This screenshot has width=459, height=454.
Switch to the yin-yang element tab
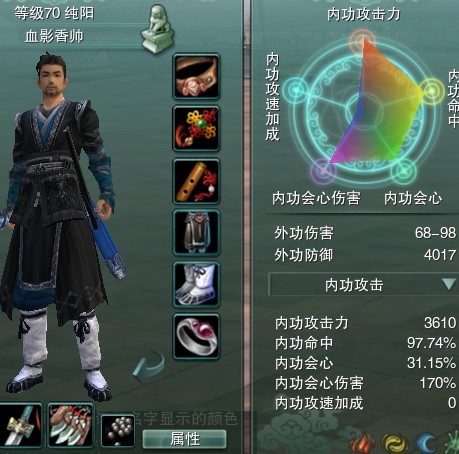click(395, 443)
